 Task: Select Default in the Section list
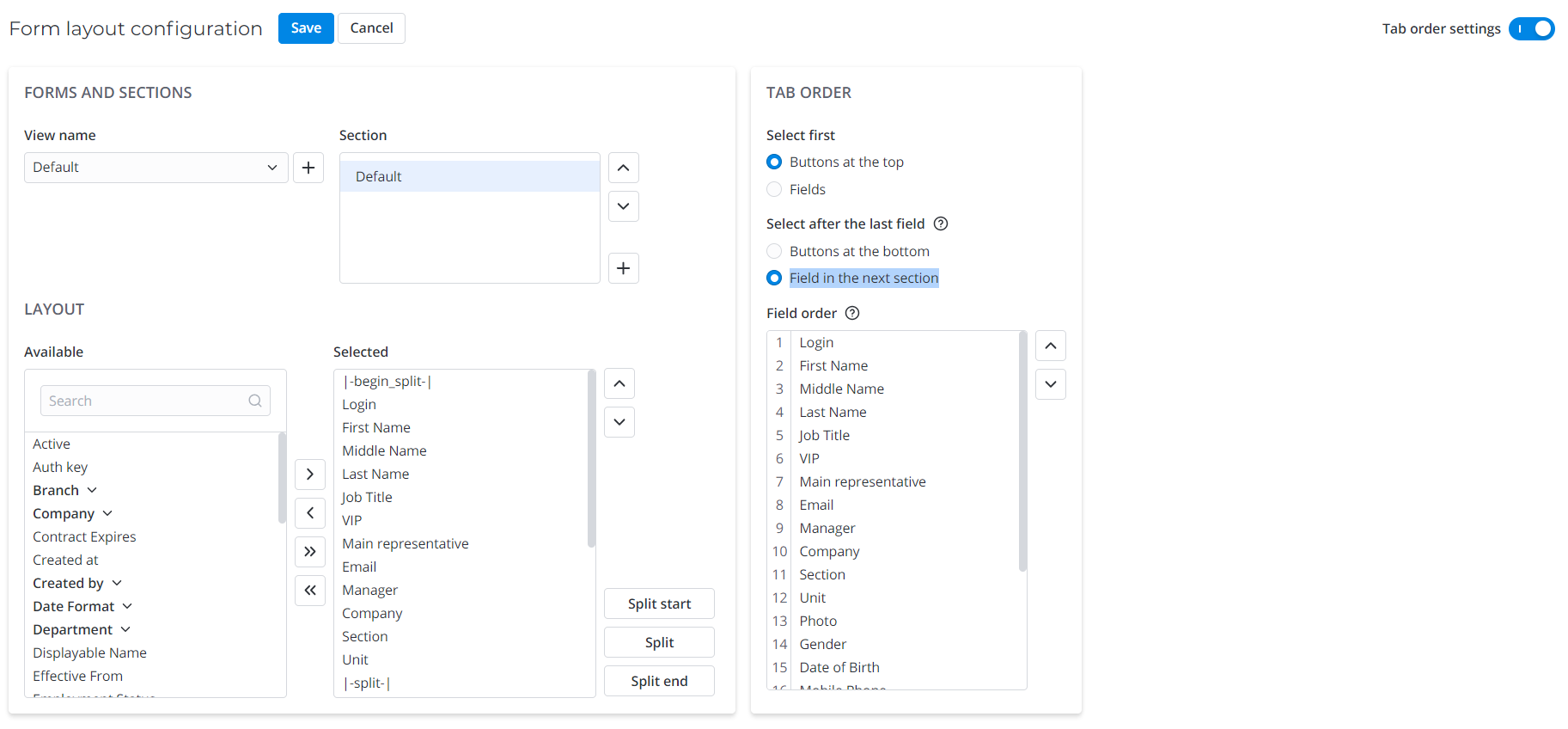(469, 176)
